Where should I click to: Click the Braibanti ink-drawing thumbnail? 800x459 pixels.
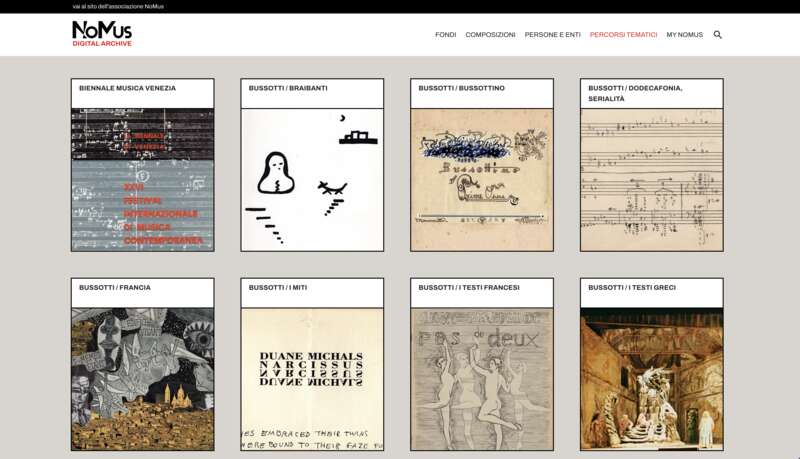coord(312,180)
